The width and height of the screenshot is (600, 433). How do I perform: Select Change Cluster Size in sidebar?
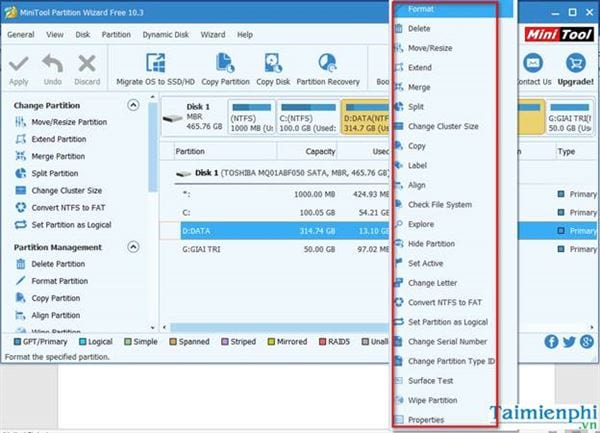(x=67, y=190)
